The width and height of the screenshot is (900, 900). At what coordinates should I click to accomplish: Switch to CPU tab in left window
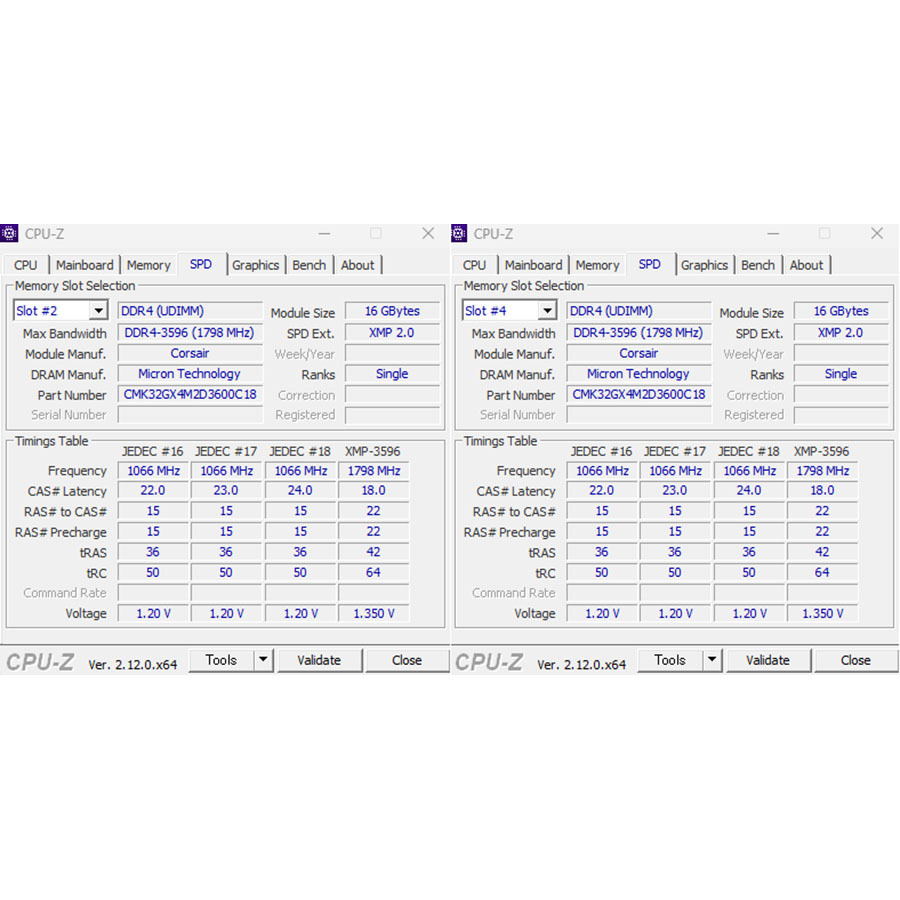[25, 265]
